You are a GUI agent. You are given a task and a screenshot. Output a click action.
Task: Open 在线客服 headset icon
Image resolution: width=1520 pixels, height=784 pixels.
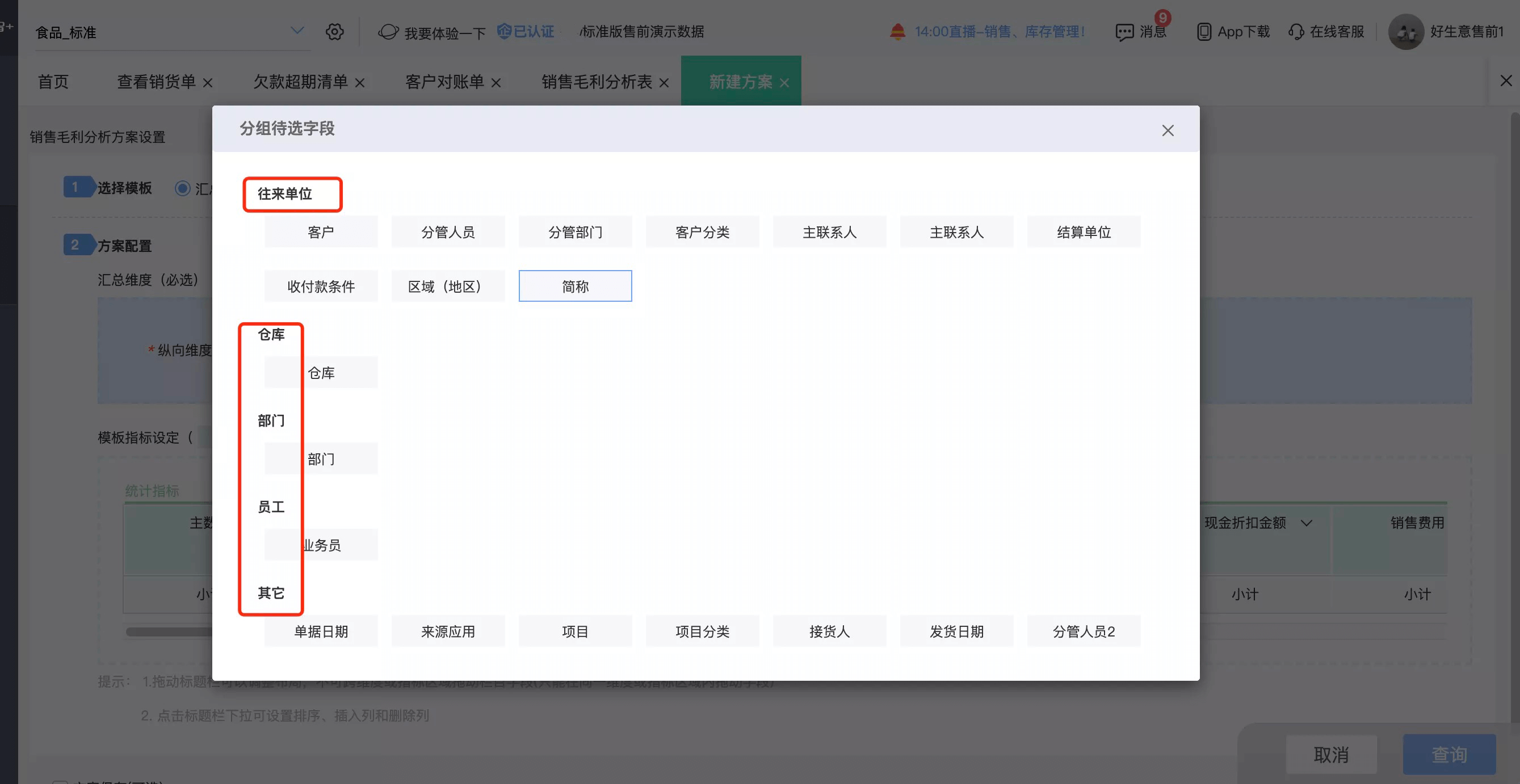[x=1296, y=32]
